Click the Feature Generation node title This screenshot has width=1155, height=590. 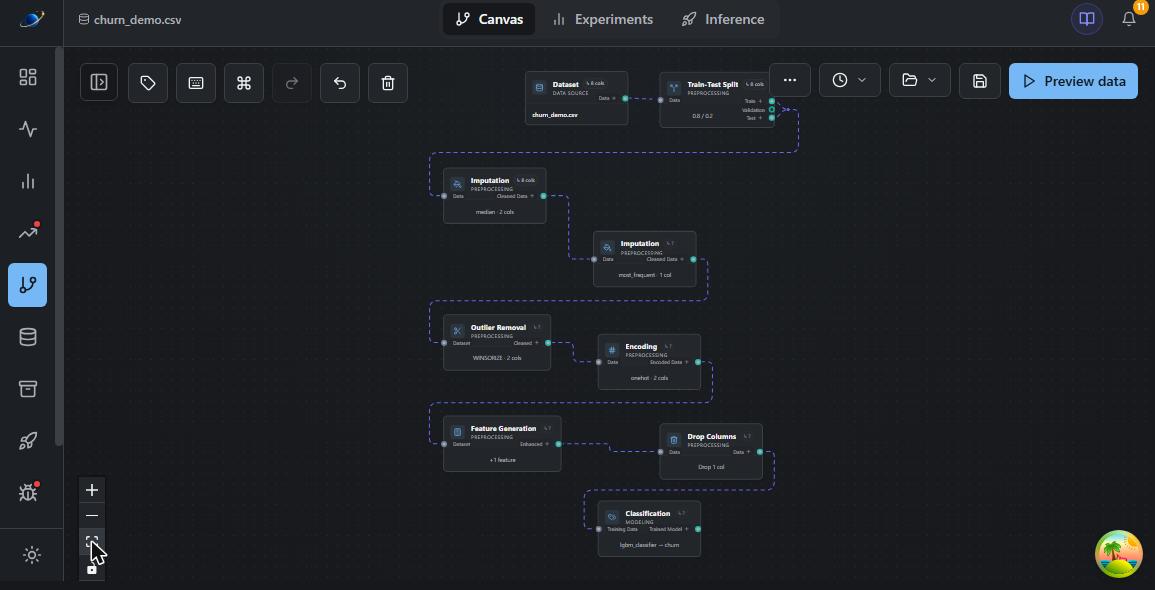(503, 429)
